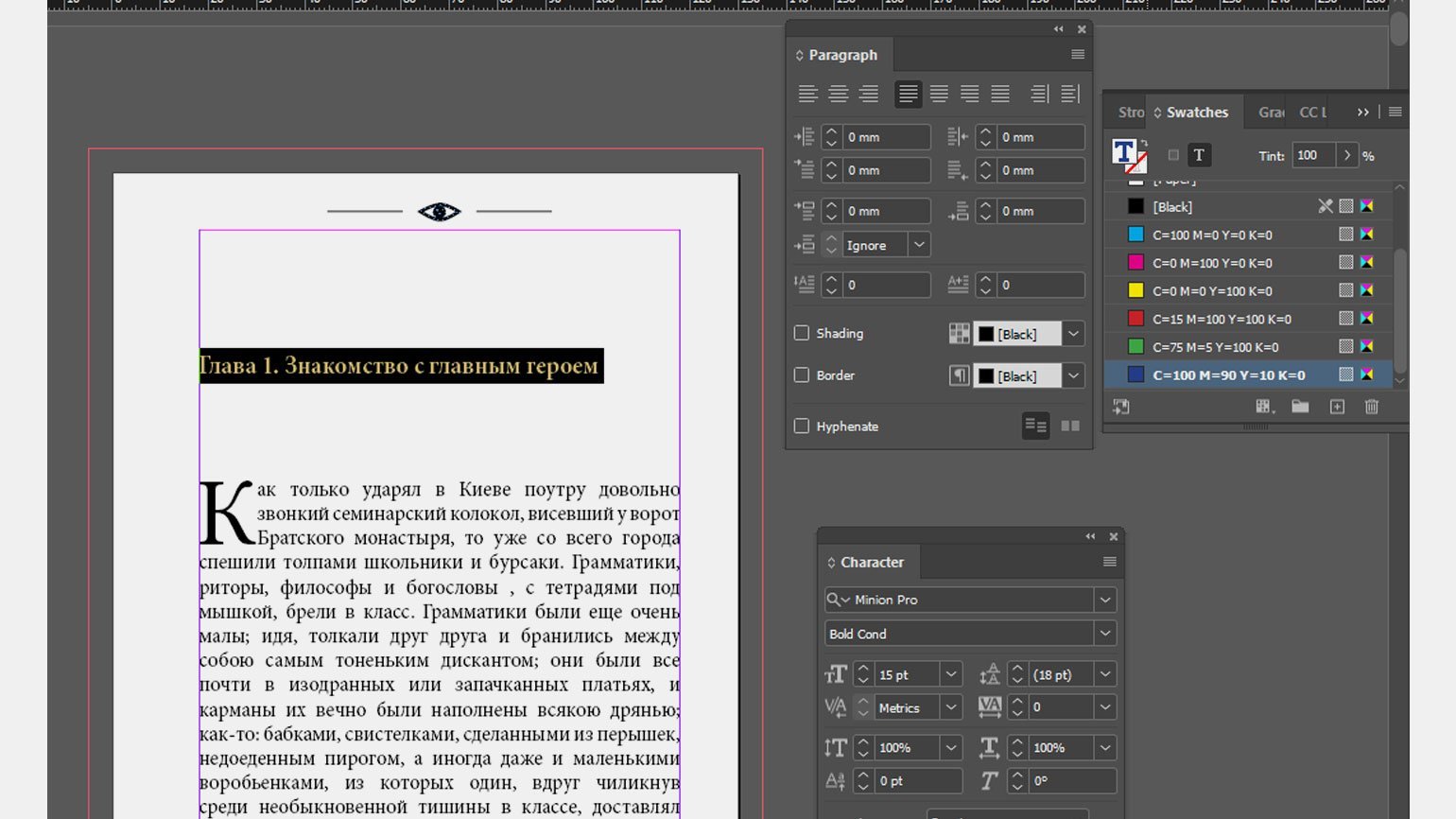The height and width of the screenshot is (819, 1456).
Task: Open the Paragraph panel hamburger menu
Action: tap(1077, 55)
